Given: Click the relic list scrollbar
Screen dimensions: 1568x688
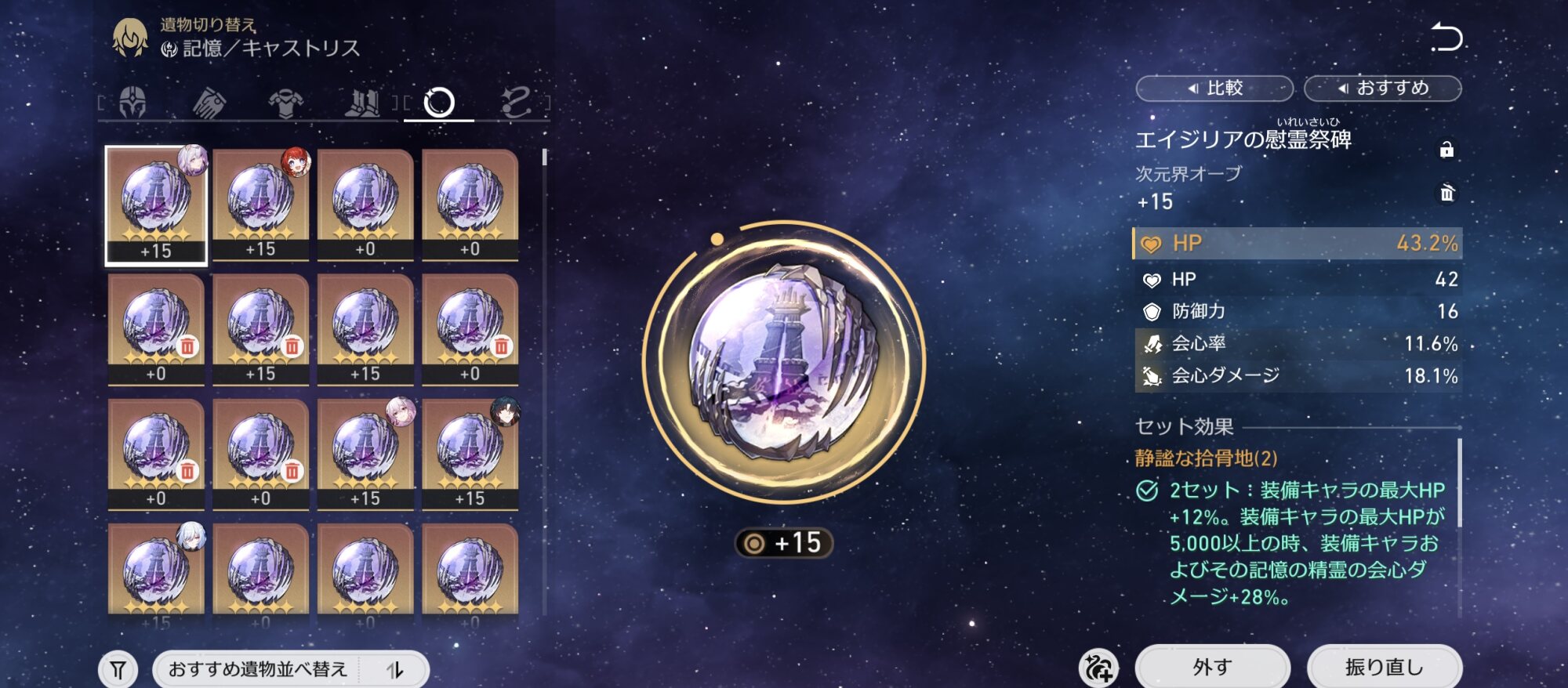Looking at the screenshot, I should (545, 157).
